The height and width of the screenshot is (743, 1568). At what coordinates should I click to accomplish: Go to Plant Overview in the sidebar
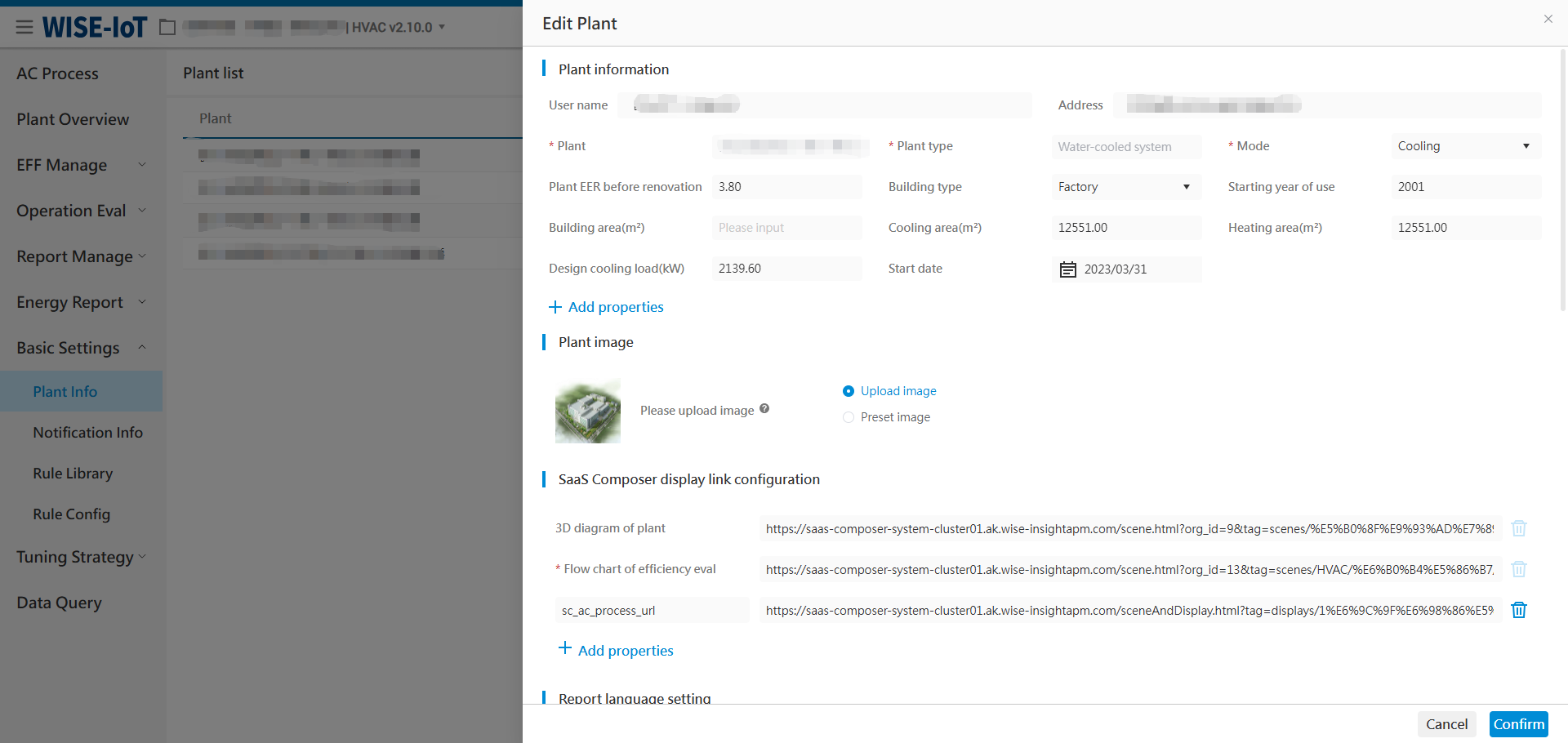[73, 119]
